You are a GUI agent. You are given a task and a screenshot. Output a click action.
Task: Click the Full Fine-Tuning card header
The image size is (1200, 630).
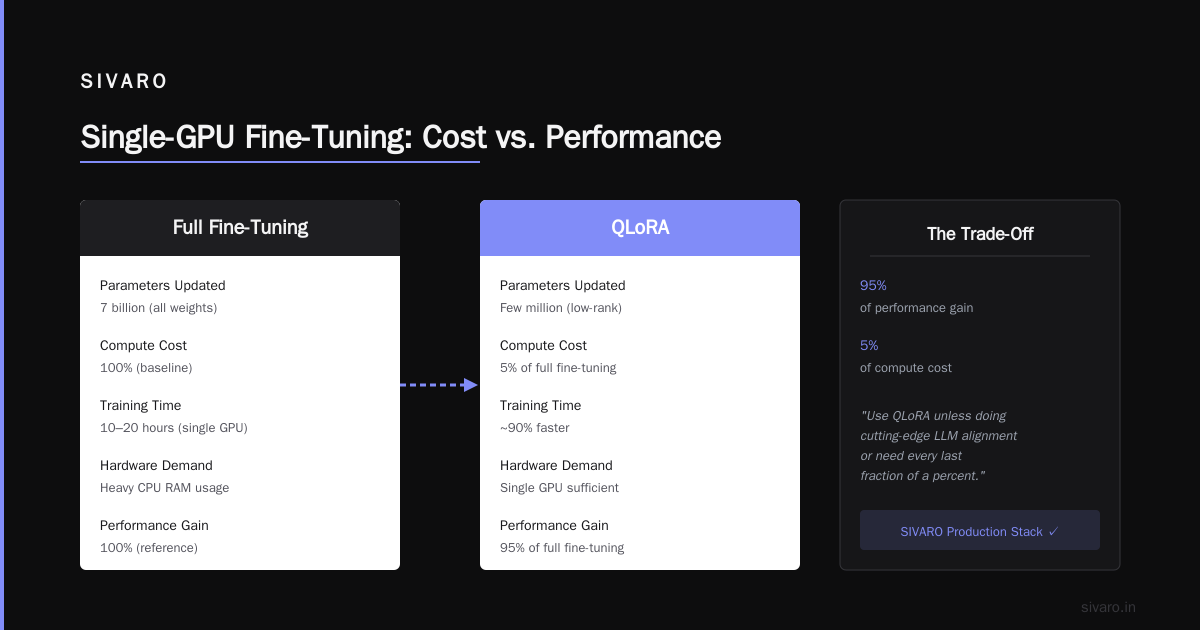tap(240, 228)
